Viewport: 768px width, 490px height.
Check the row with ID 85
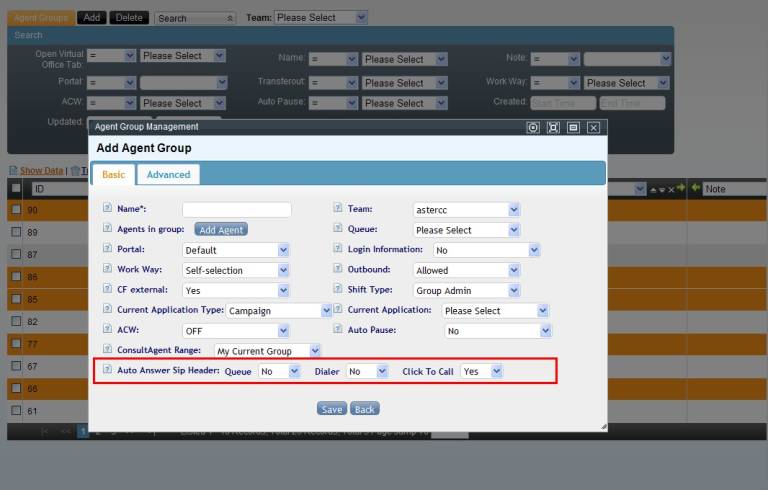coord(16,298)
